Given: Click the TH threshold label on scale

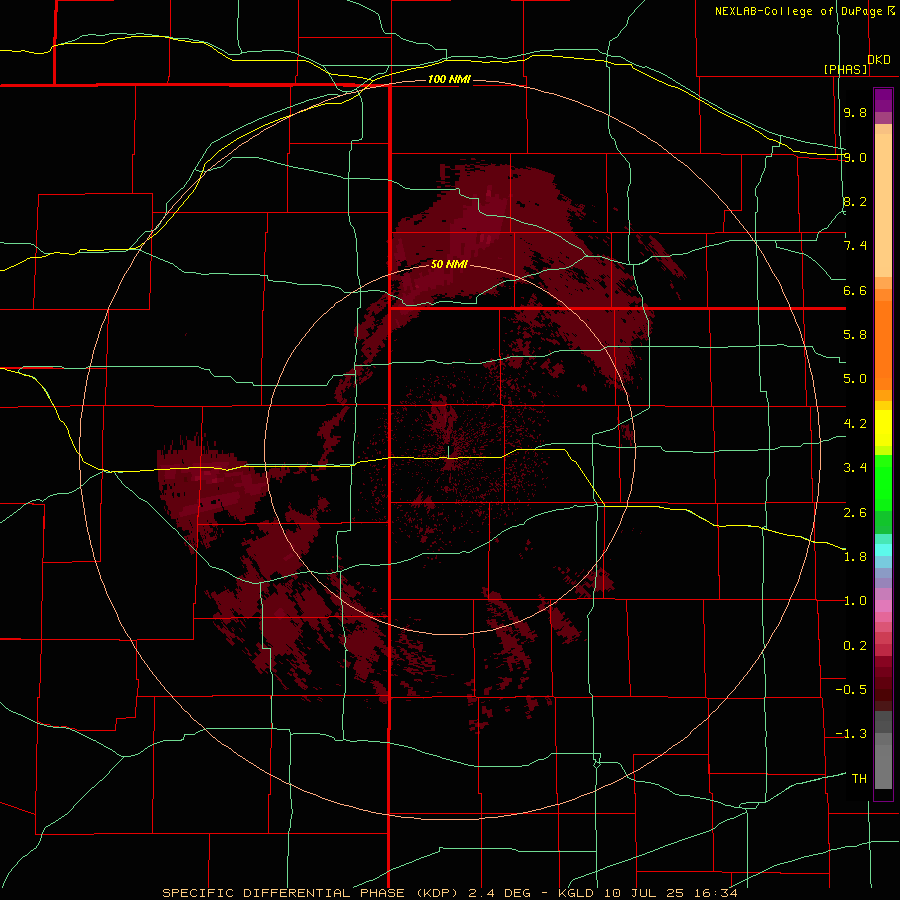Looking at the screenshot, I should [x=859, y=779].
